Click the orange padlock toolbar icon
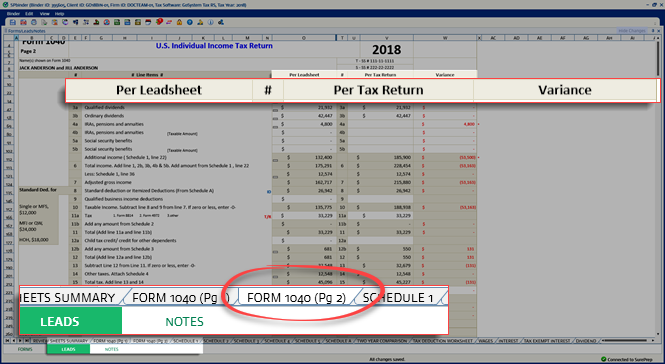 click(x=179, y=22)
